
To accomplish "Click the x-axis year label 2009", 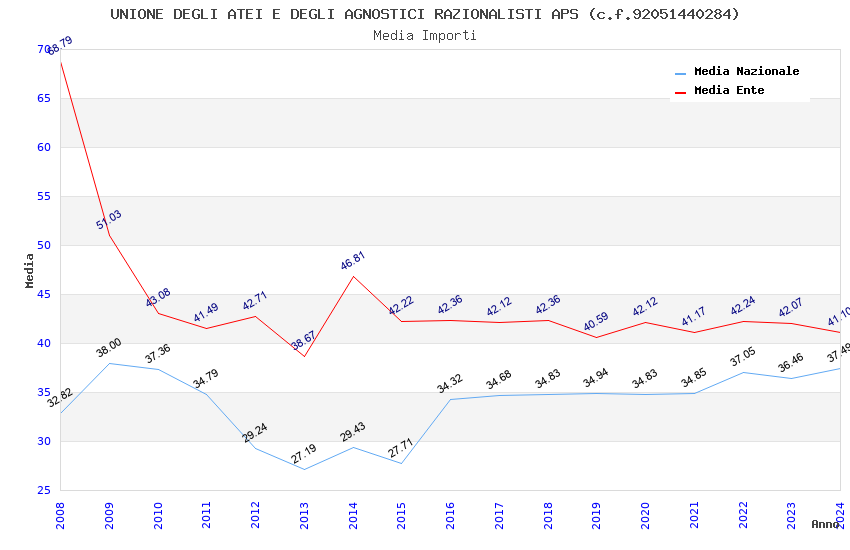I will pyautogui.click(x=109, y=515).
